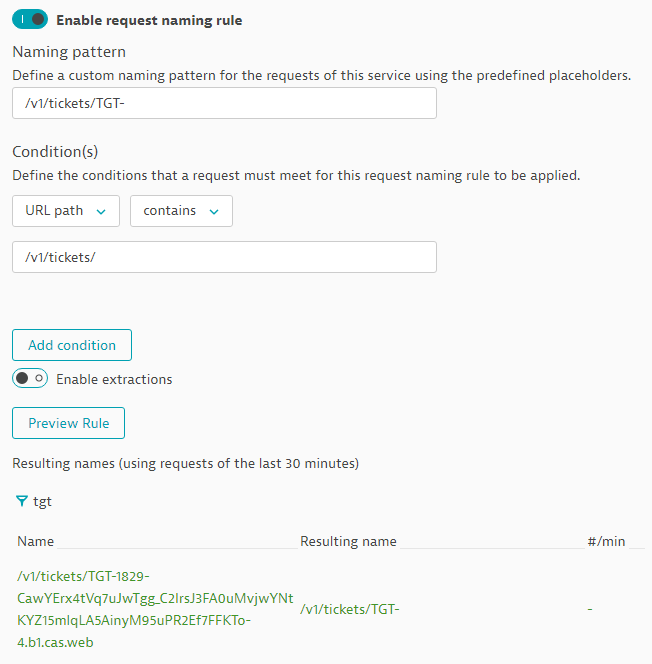Focus the Naming pattern input field
Viewport: 652px width, 664px height.
tap(224, 103)
